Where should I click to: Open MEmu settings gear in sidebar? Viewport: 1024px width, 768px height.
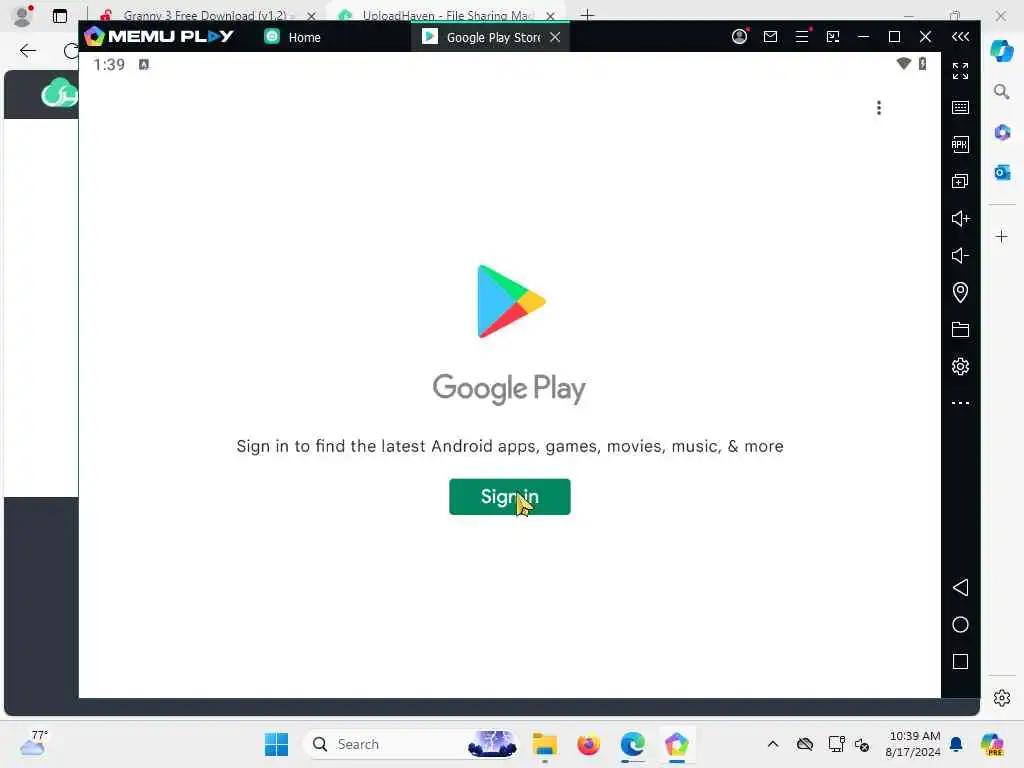pyautogui.click(x=960, y=366)
